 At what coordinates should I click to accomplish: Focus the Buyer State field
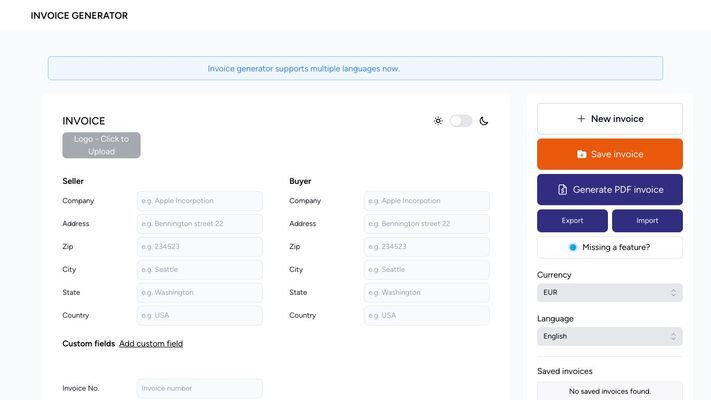click(427, 293)
